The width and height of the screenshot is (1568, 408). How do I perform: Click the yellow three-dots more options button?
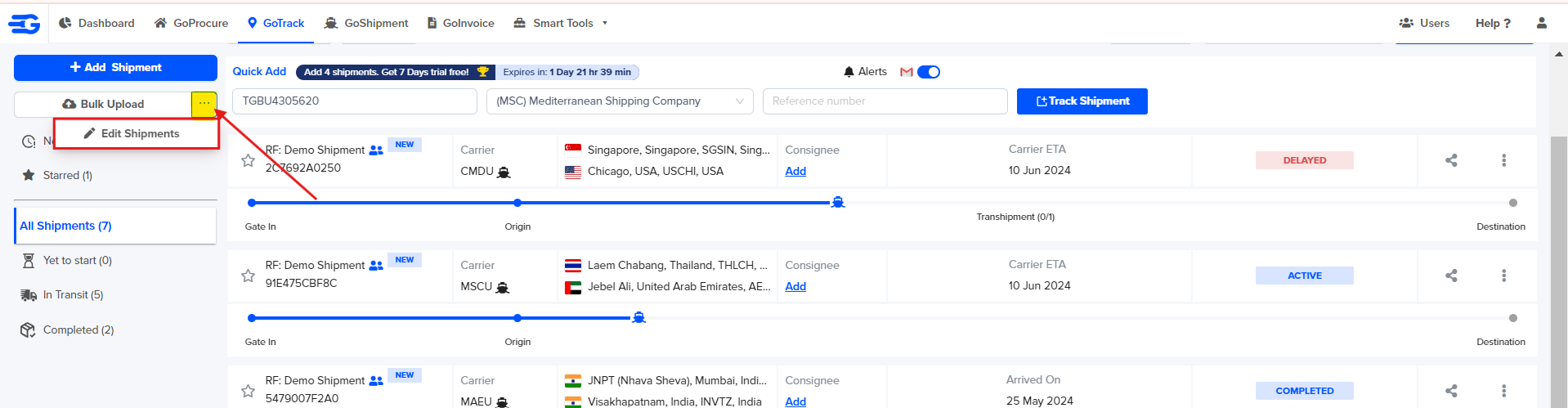coord(204,104)
